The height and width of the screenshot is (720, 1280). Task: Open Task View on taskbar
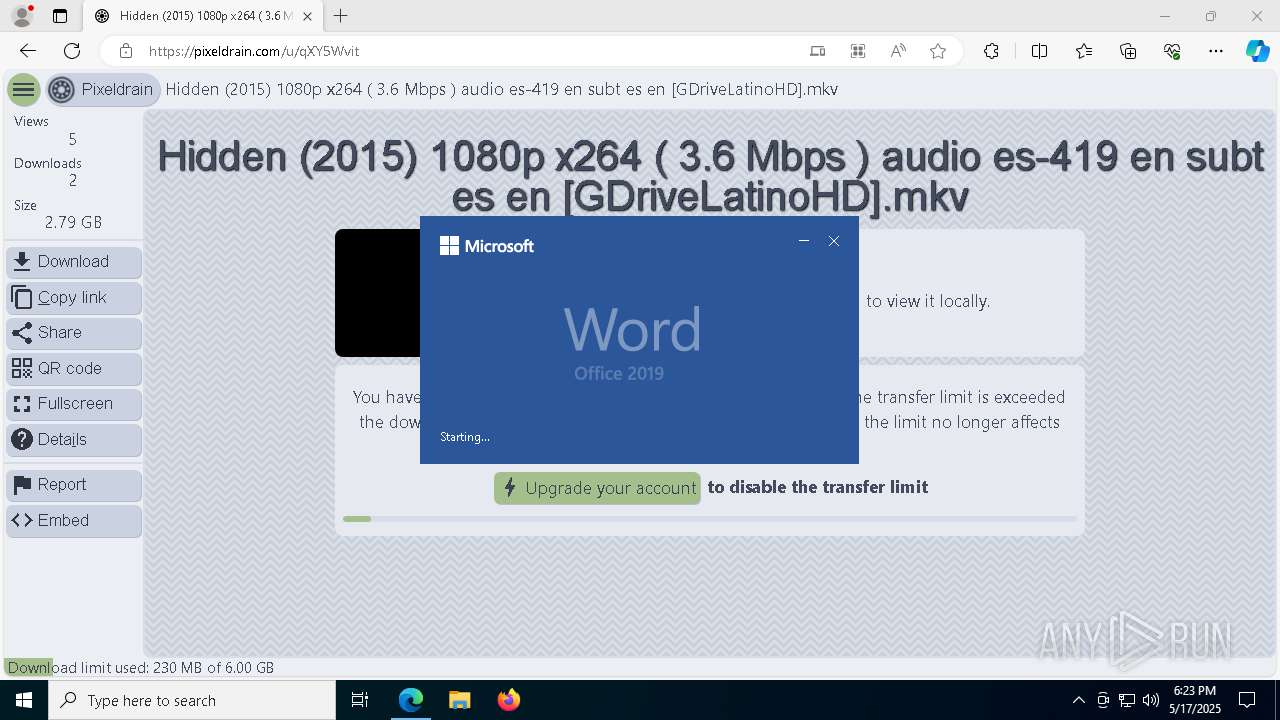point(360,700)
